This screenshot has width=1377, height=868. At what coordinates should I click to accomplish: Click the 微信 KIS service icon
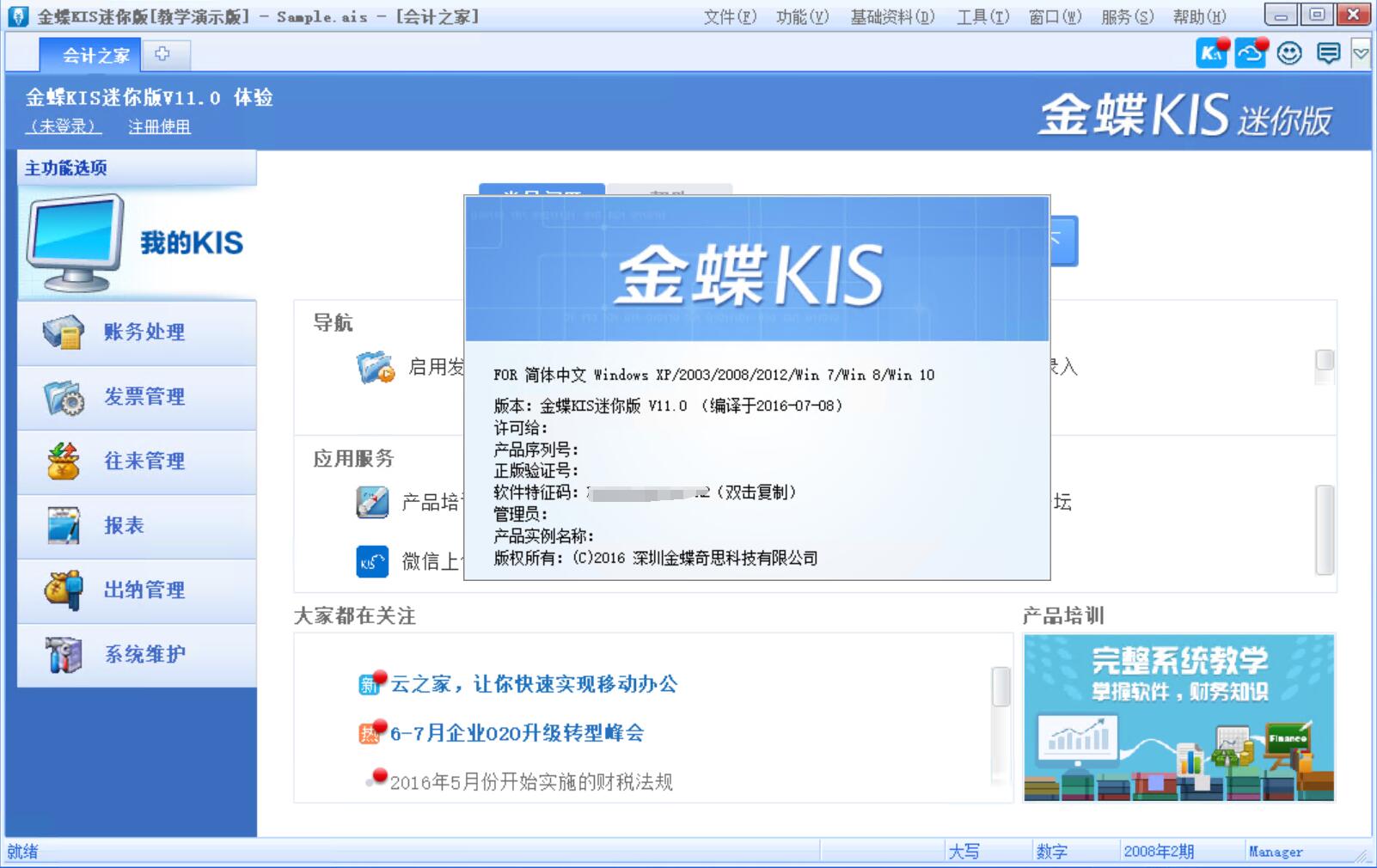[372, 562]
